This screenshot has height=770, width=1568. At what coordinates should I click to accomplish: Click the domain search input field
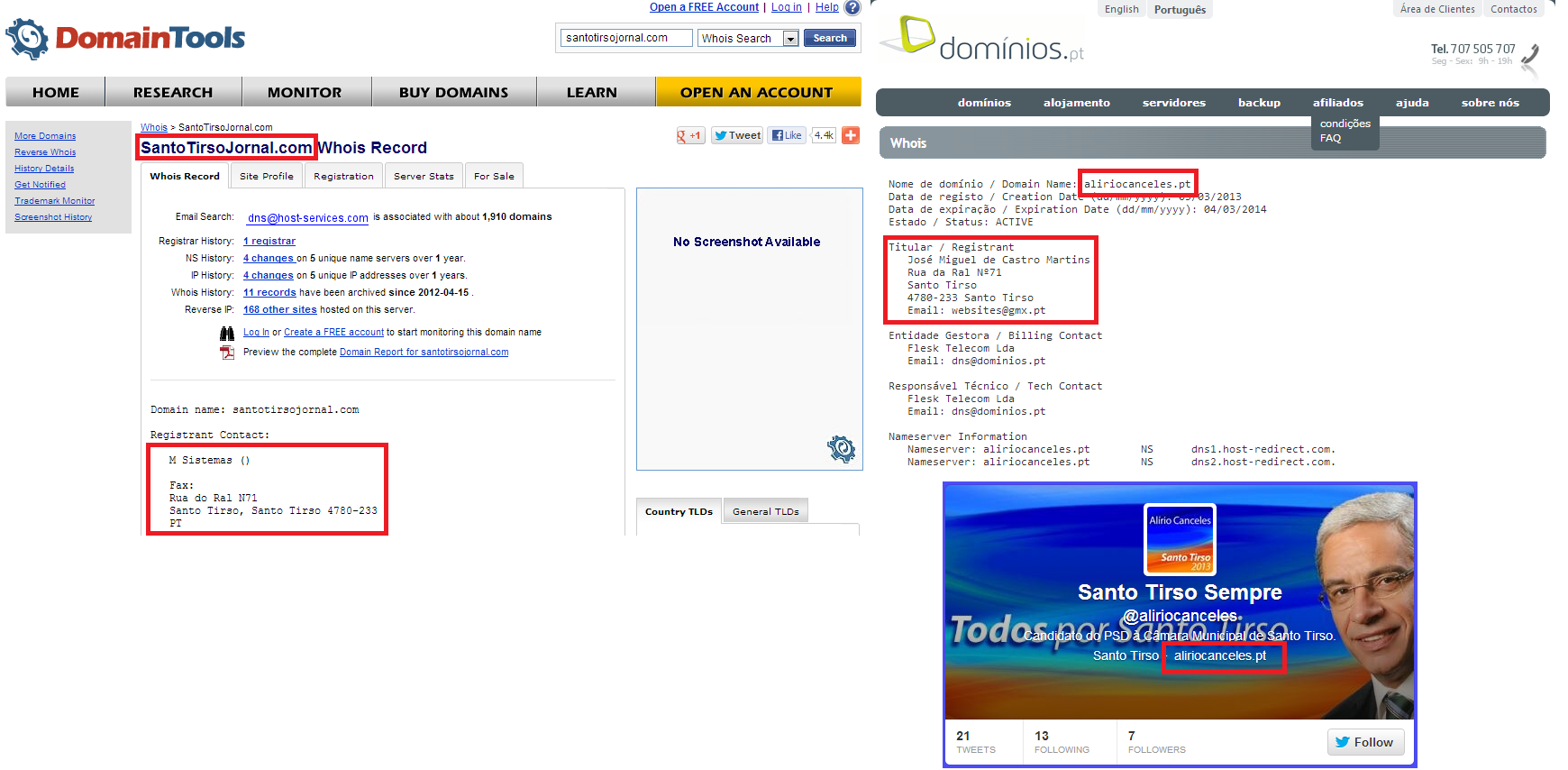pos(626,38)
